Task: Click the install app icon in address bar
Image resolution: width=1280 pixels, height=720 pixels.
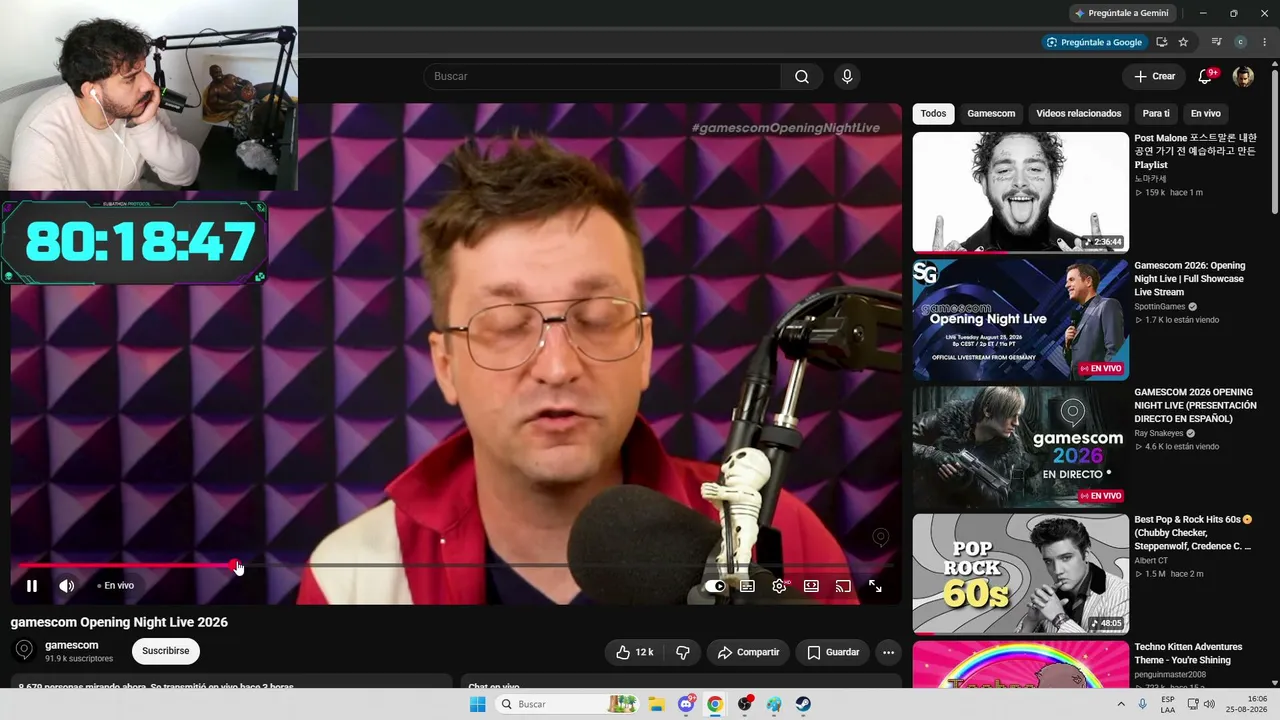Action: 1162,42
